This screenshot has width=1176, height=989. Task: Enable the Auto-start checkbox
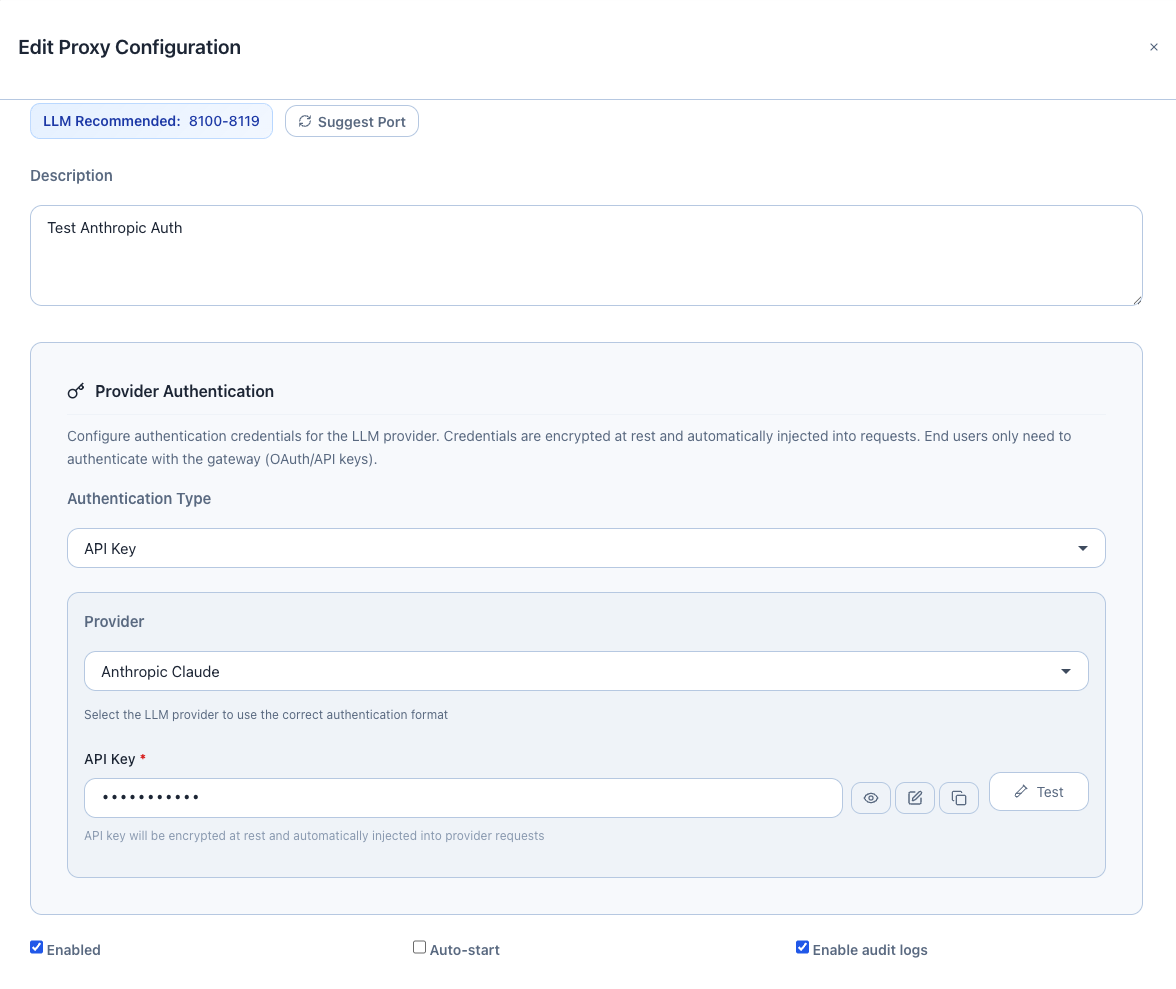point(419,946)
